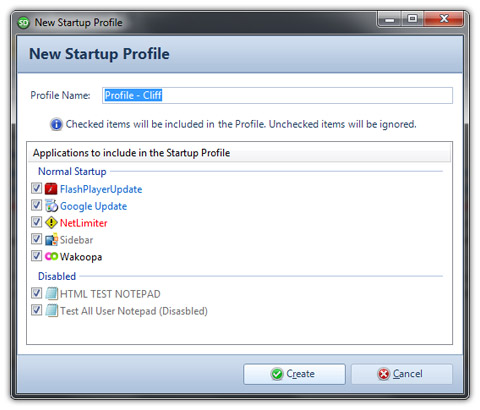Toggle the Sidebar checkbox
Screen dimensions: 480x410
(x=36, y=239)
